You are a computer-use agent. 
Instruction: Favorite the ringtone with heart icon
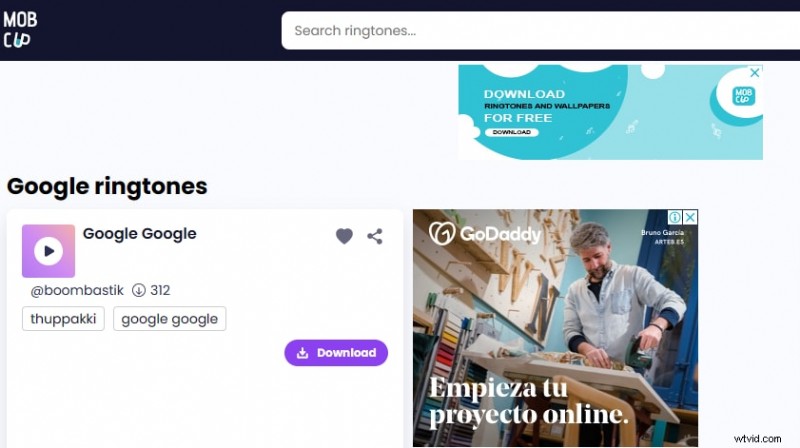344,236
